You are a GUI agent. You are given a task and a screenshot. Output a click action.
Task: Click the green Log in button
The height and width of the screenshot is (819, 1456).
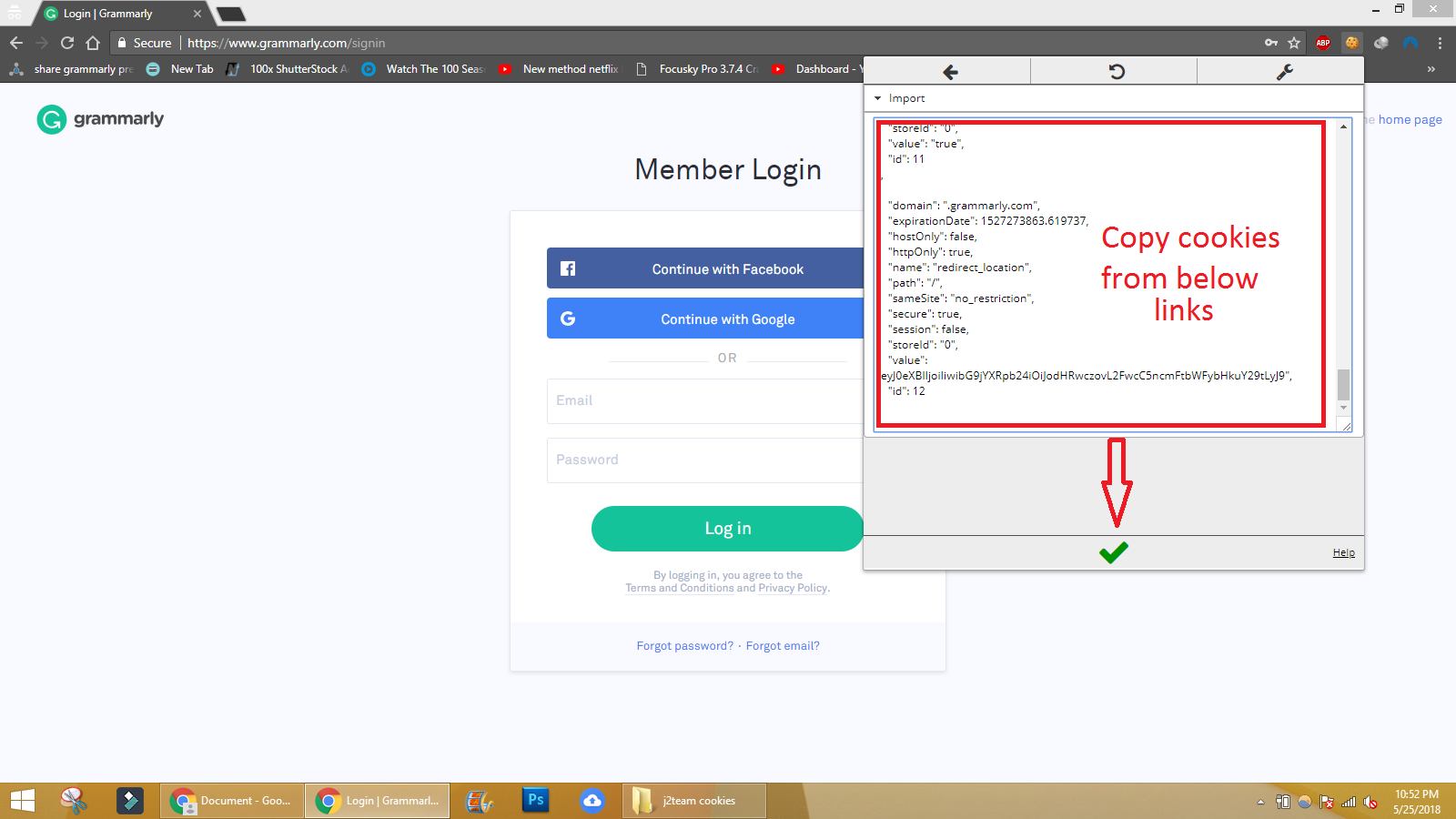pyautogui.click(x=727, y=529)
